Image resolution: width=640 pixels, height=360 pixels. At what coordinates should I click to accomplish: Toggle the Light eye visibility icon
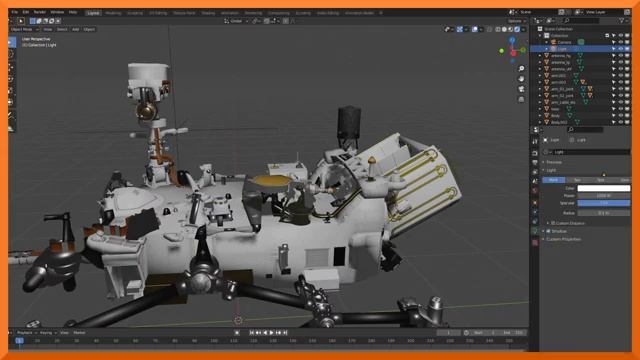pos(620,49)
